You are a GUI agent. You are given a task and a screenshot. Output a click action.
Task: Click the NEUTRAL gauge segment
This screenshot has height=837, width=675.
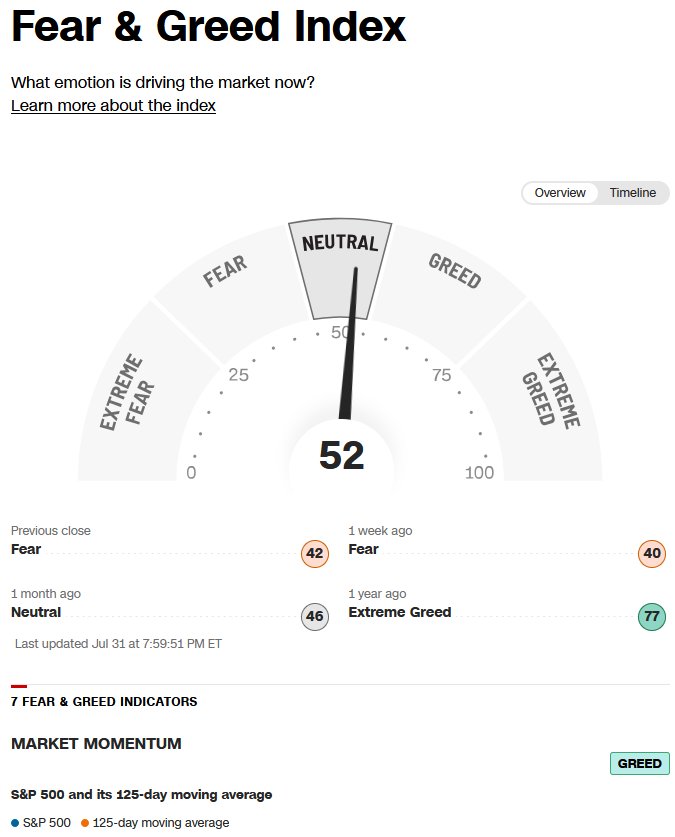click(339, 267)
